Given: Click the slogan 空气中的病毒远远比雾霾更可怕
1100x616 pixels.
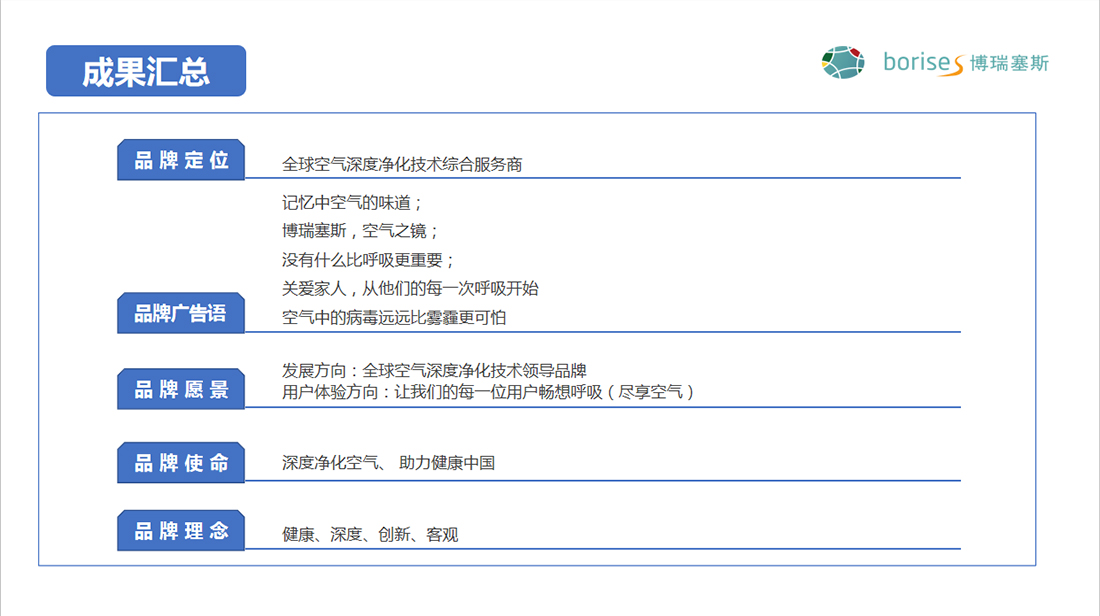Looking at the screenshot, I should coord(394,318).
